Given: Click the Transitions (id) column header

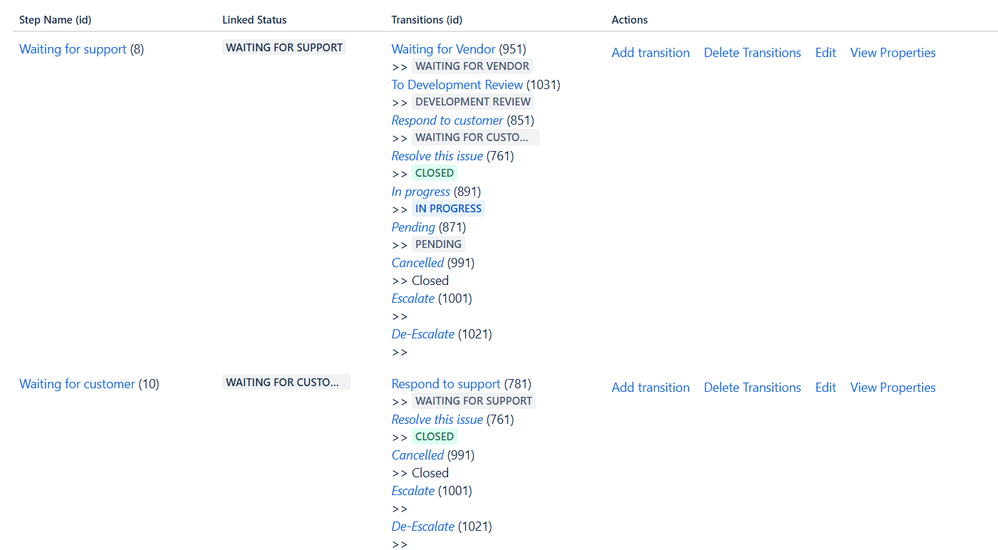Looking at the screenshot, I should pyautogui.click(x=426, y=20).
